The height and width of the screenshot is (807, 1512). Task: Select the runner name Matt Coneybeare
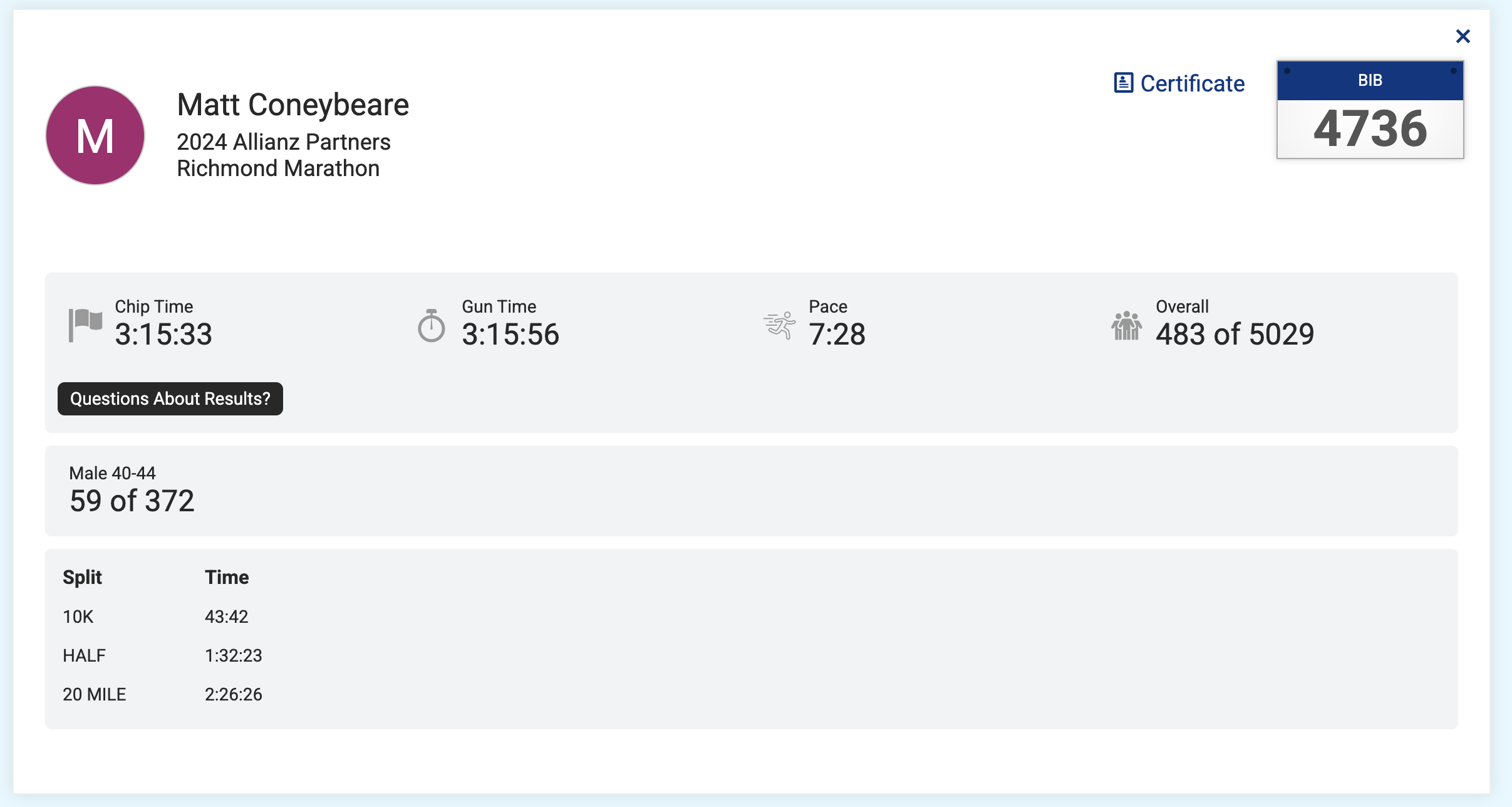(x=293, y=105)
